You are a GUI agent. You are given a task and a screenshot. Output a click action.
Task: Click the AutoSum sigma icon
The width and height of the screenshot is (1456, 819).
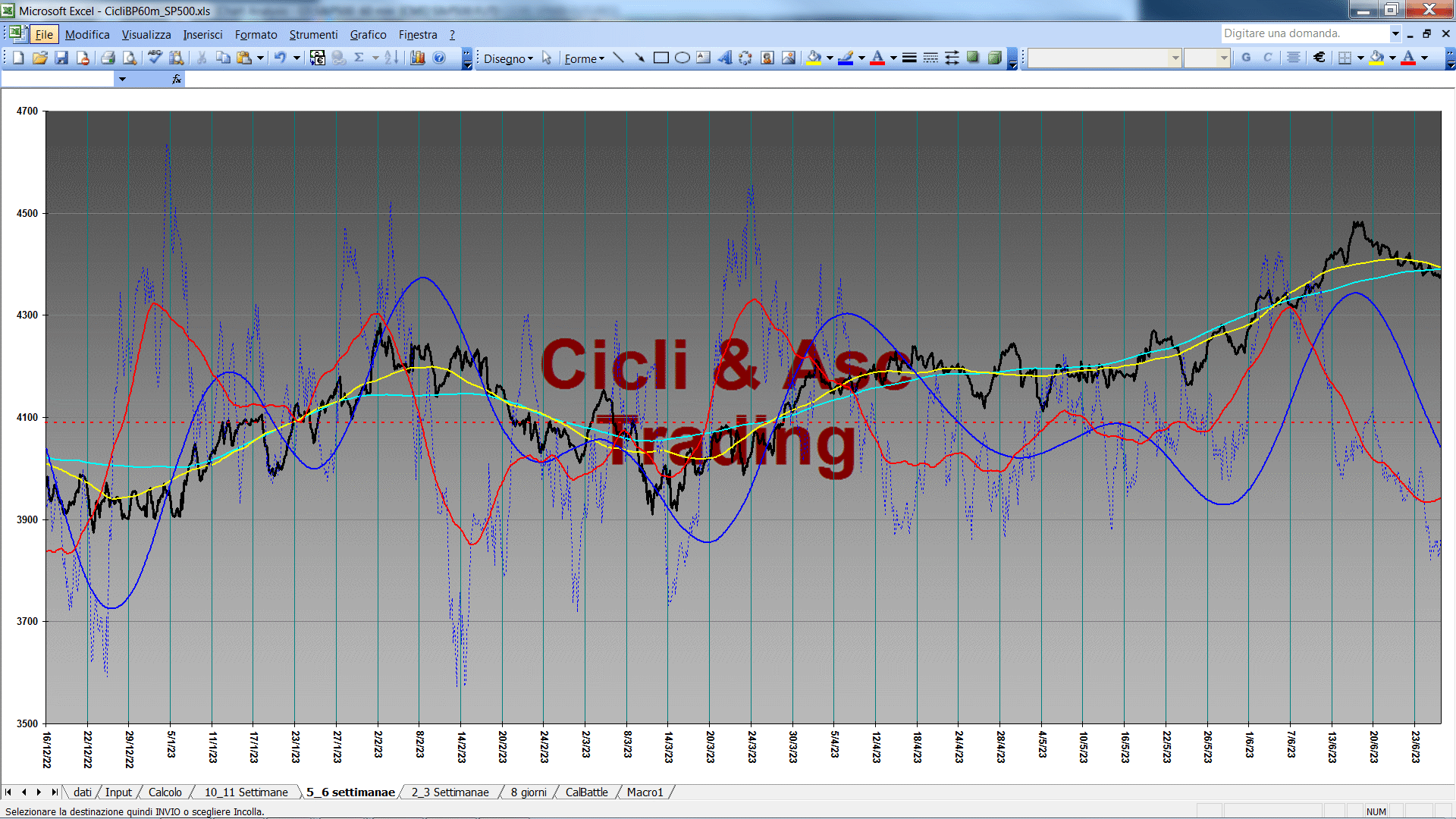359,58
